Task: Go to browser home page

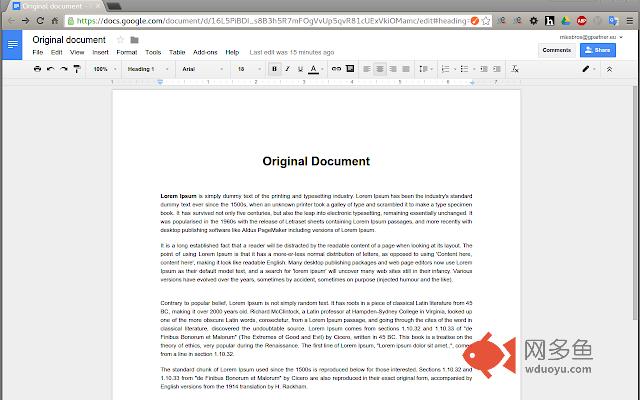Action: point(55,20)
